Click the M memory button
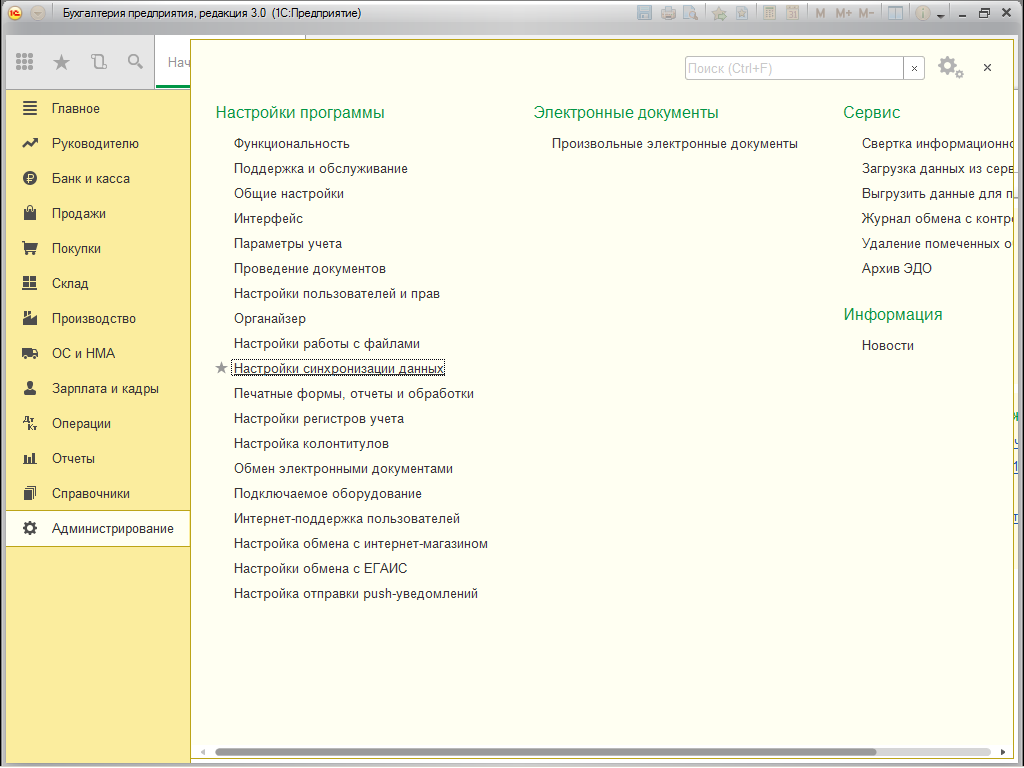1024x768 pixels. click(820, 13)
